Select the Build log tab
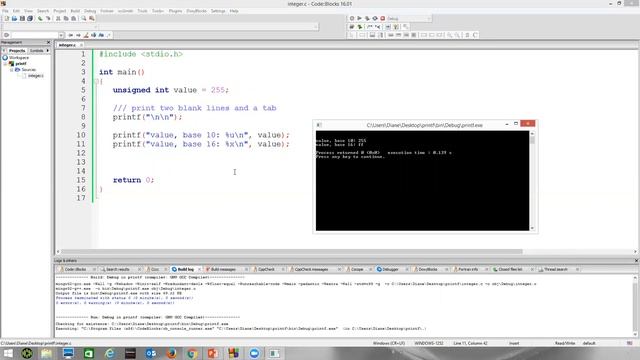 click(x=185, y=269)
